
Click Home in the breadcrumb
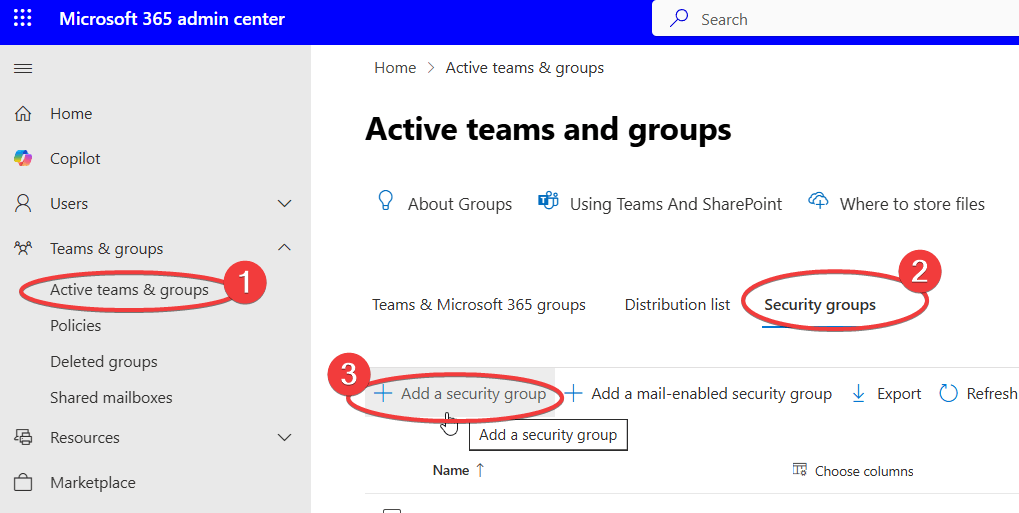tap(395, 68)
